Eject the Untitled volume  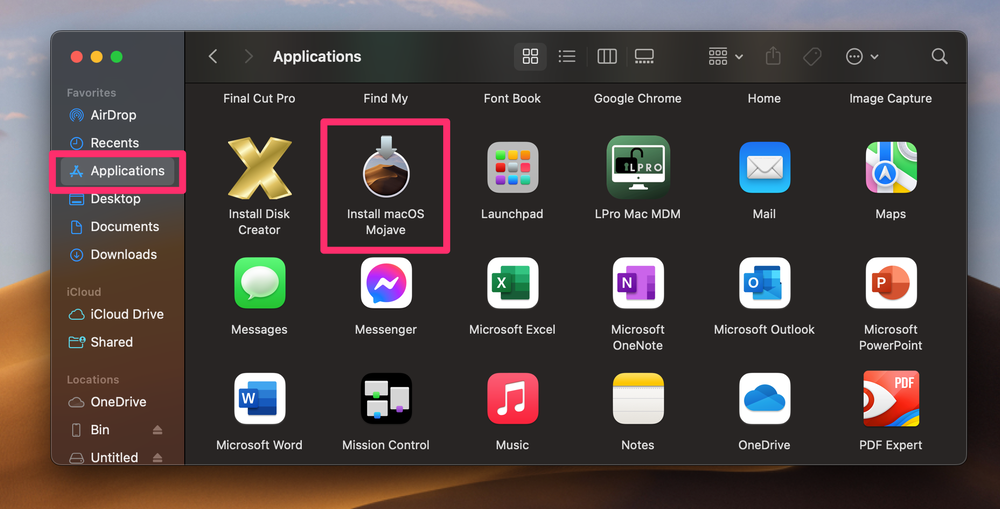coord(157,458)
